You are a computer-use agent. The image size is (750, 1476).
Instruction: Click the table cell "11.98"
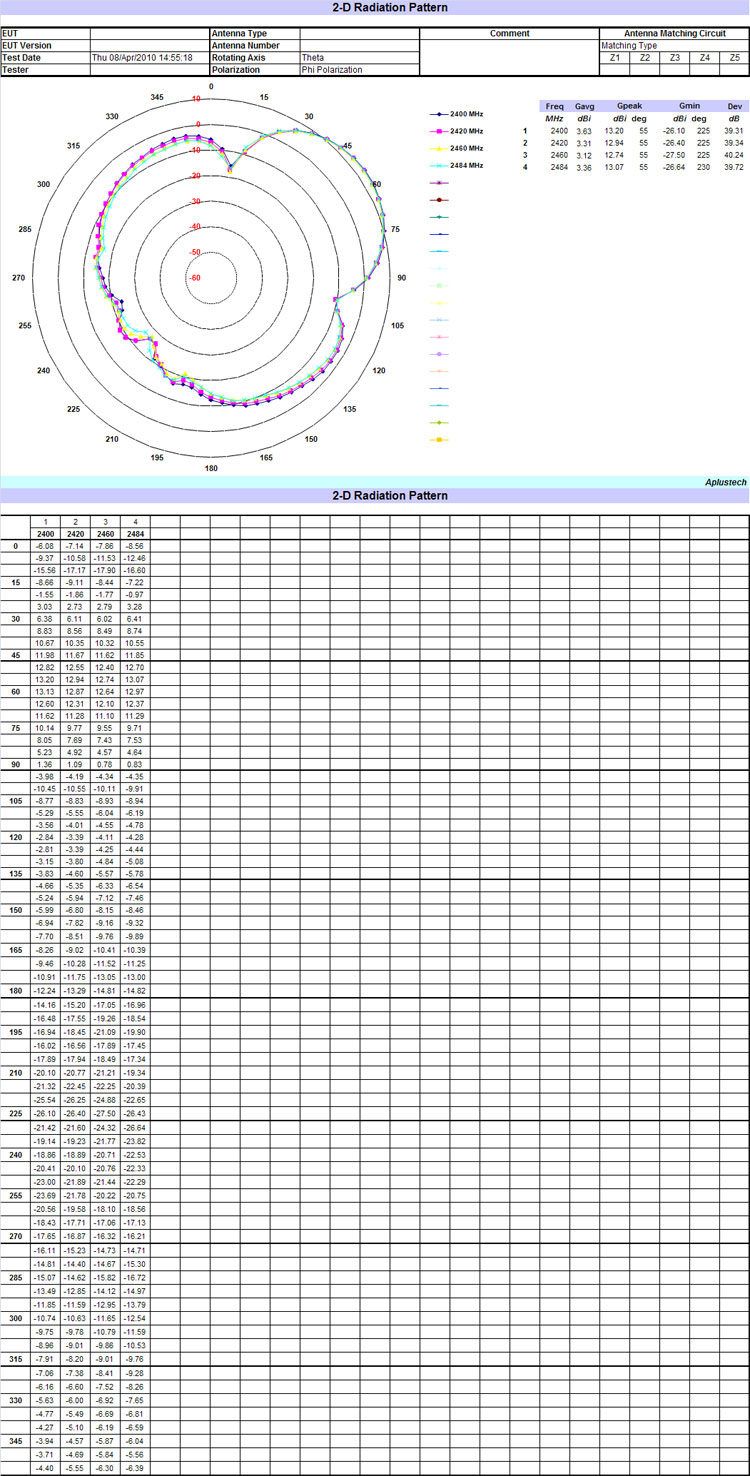[x=45, y=655]
